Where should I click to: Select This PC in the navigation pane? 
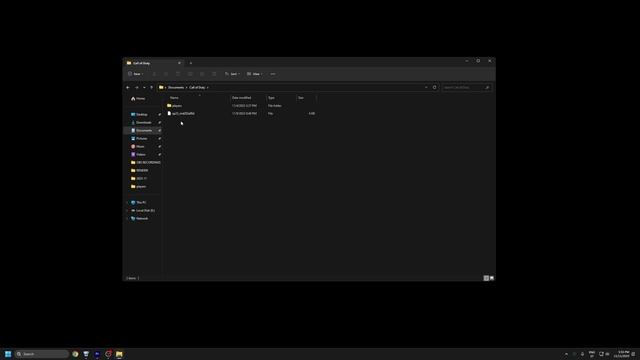click(x=139, y=202)
